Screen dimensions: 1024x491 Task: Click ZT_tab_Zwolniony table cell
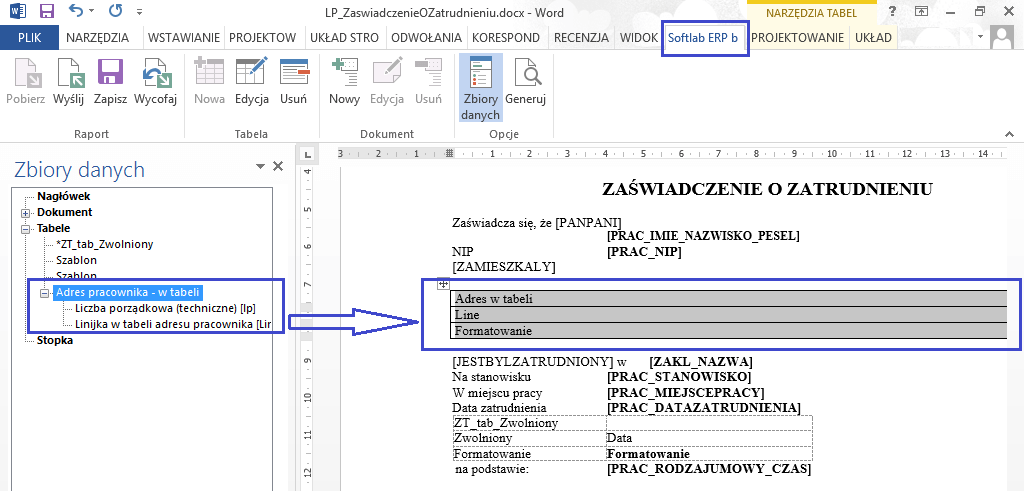click(530, 423)
